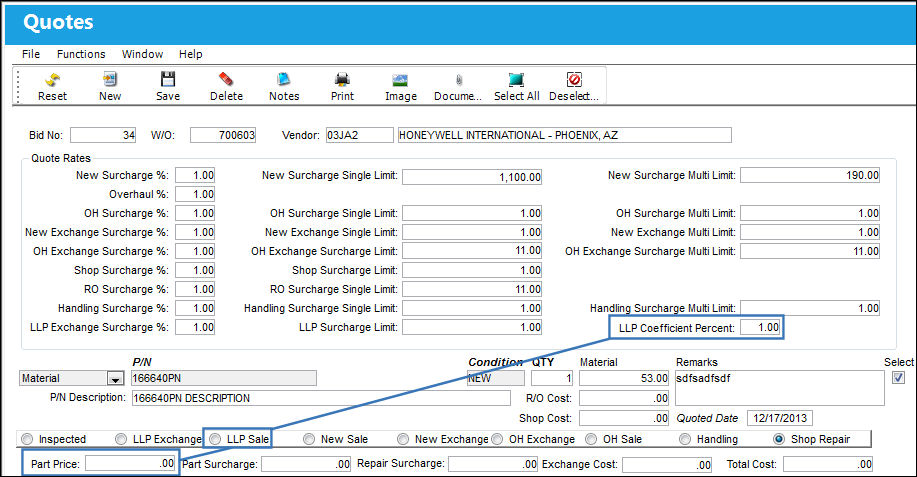Expand the Material type dropdown

115,379
